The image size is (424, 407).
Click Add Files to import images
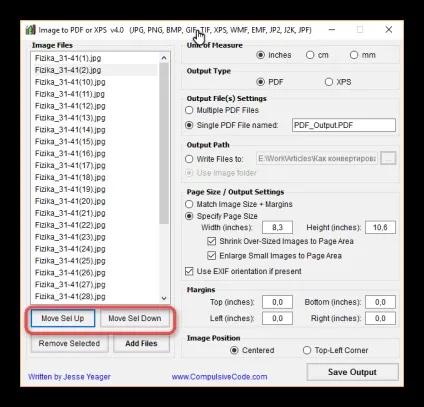[x=141, y=343]
